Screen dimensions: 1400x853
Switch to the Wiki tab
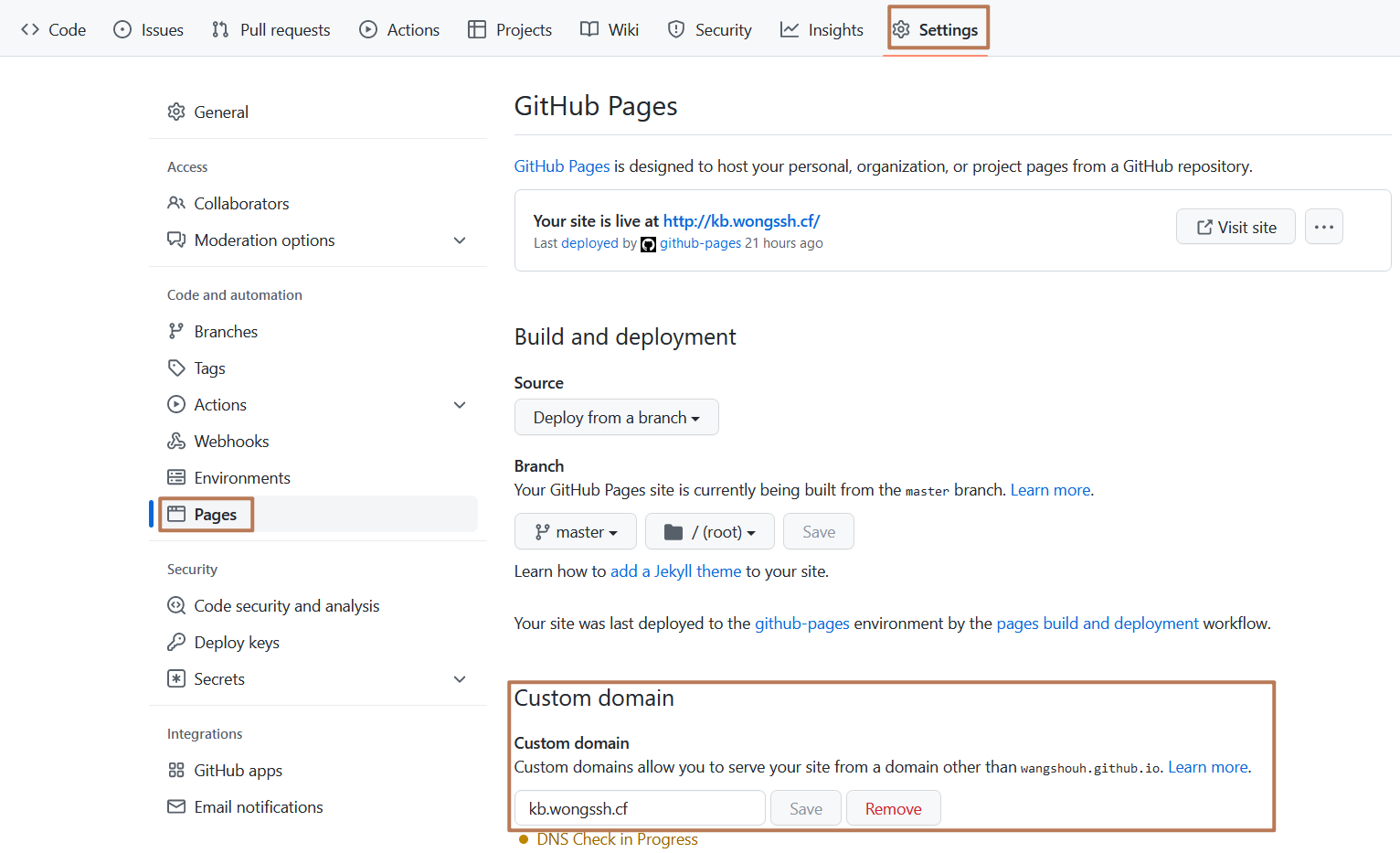point(609,29)
